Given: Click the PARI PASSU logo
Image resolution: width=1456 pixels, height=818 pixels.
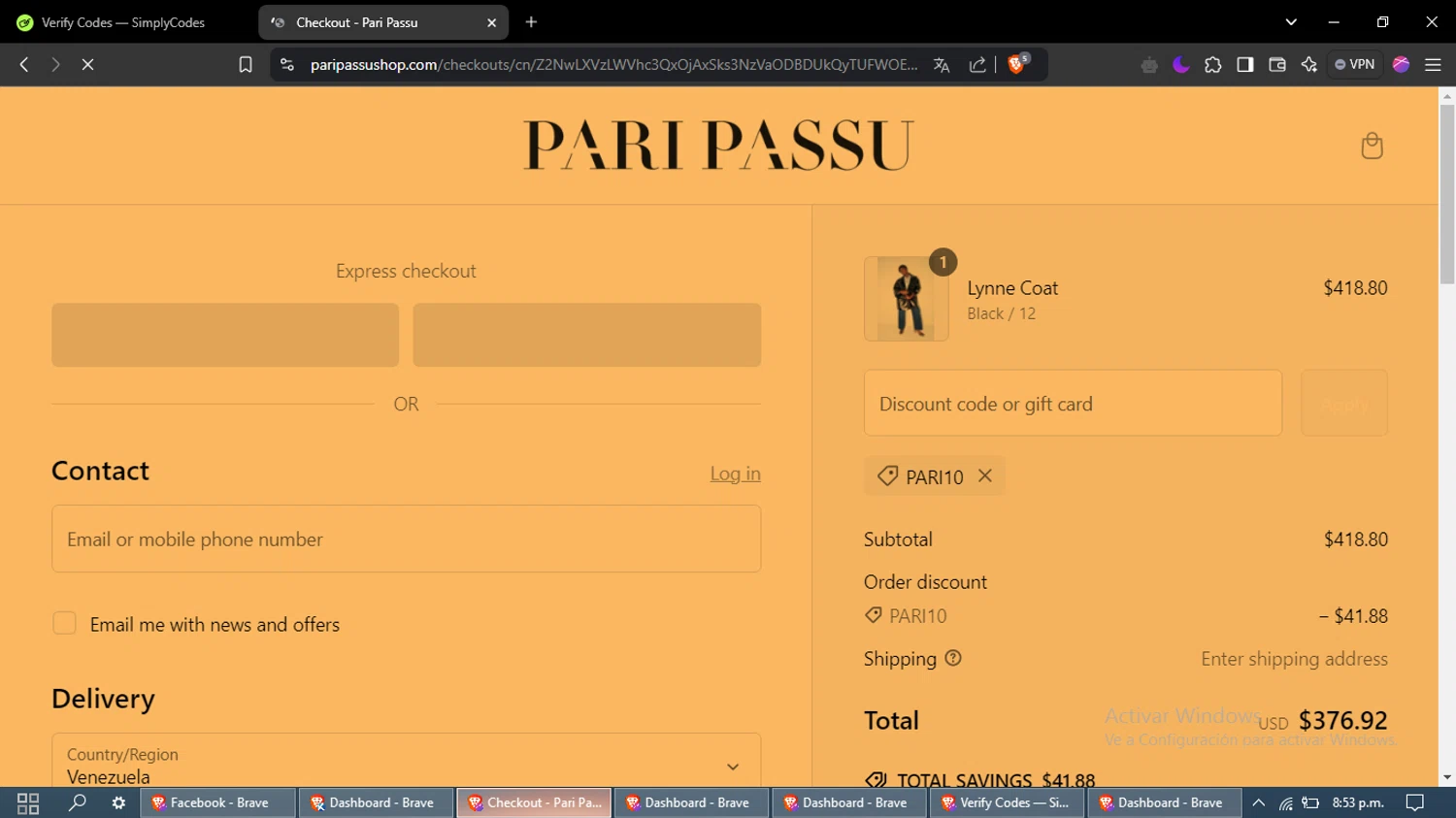Looking at the screenshot, I should (x=718, y=146).
